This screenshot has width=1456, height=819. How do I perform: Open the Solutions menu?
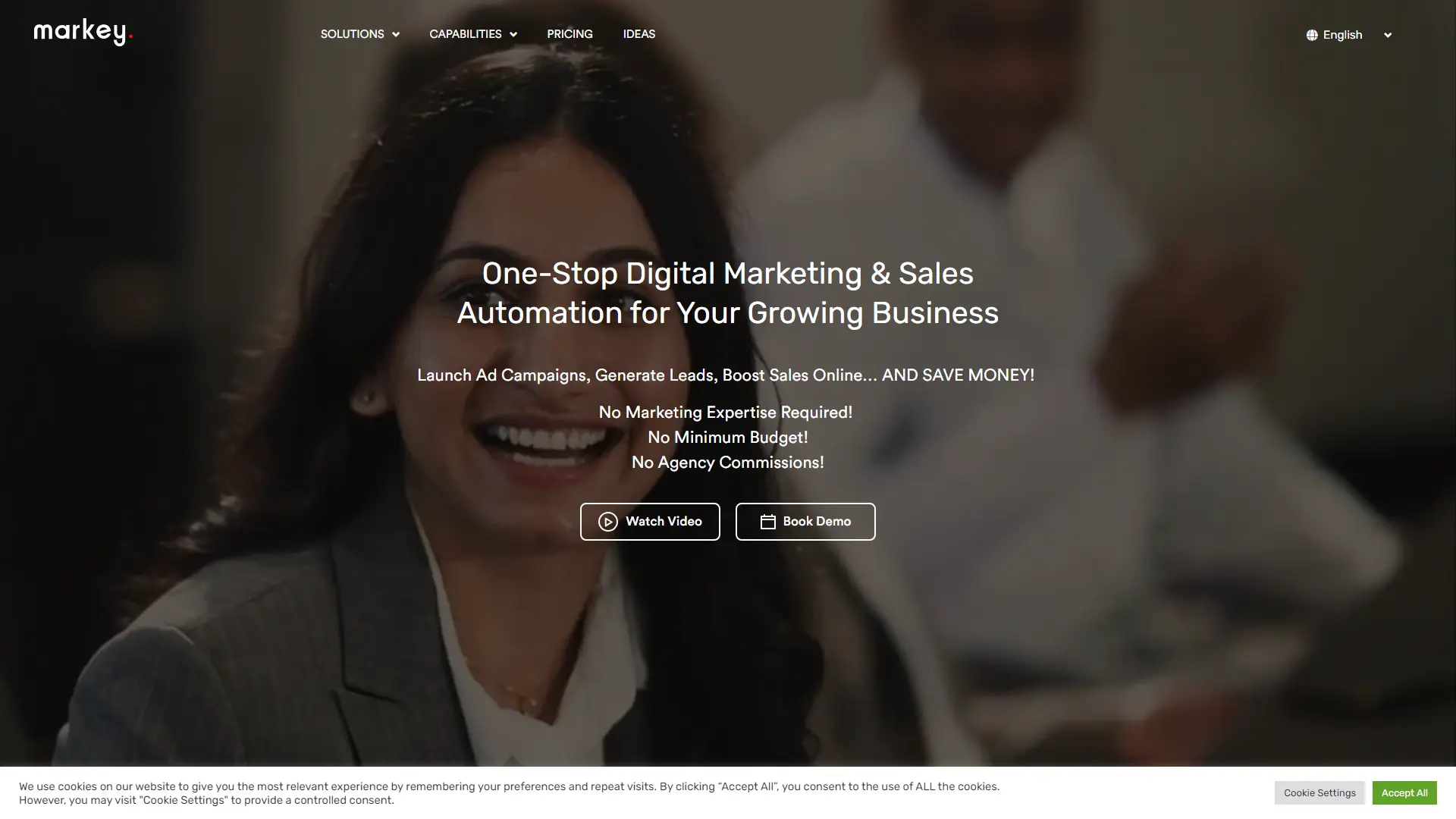359,34
